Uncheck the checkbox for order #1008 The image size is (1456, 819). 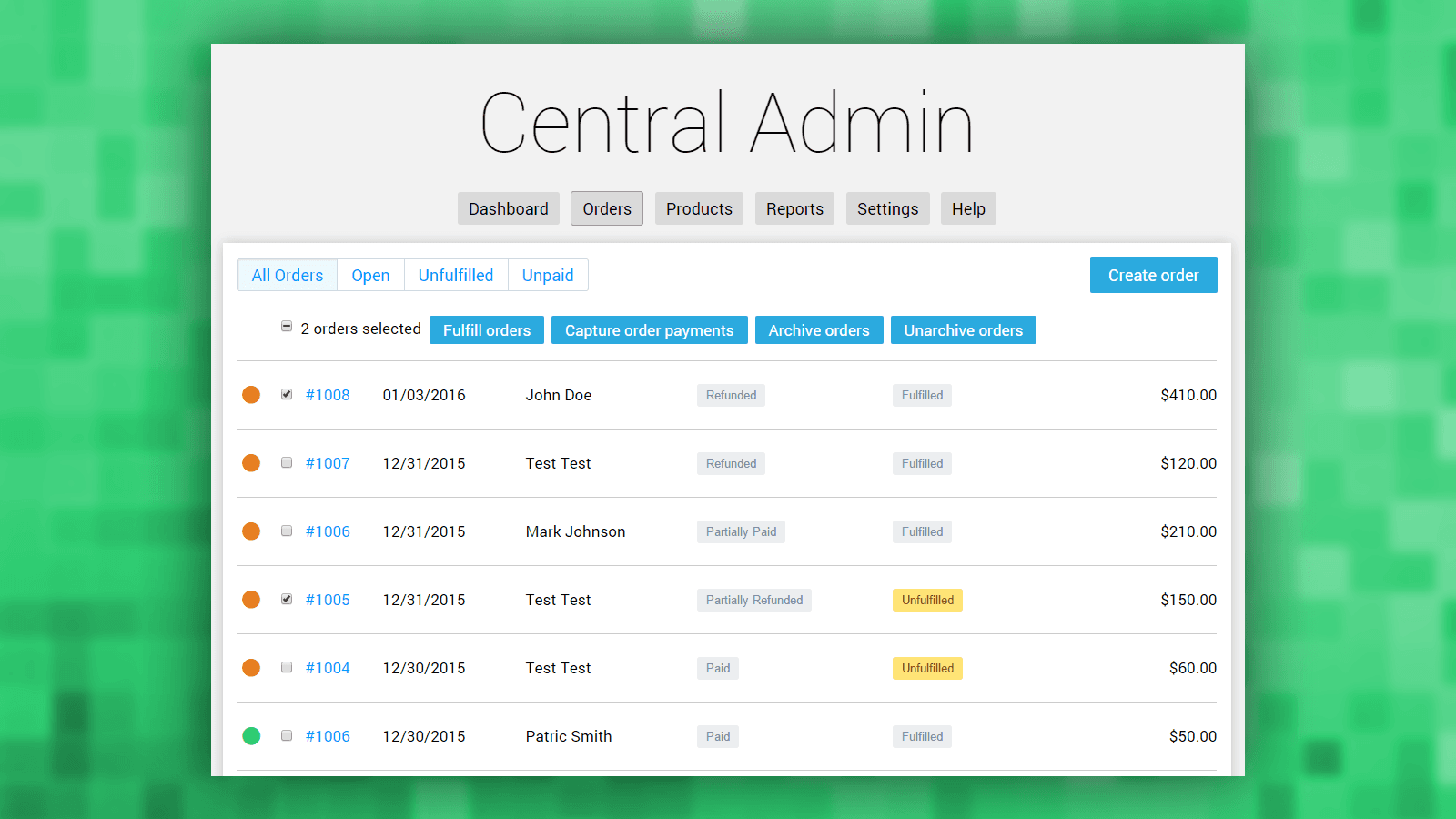287,394
